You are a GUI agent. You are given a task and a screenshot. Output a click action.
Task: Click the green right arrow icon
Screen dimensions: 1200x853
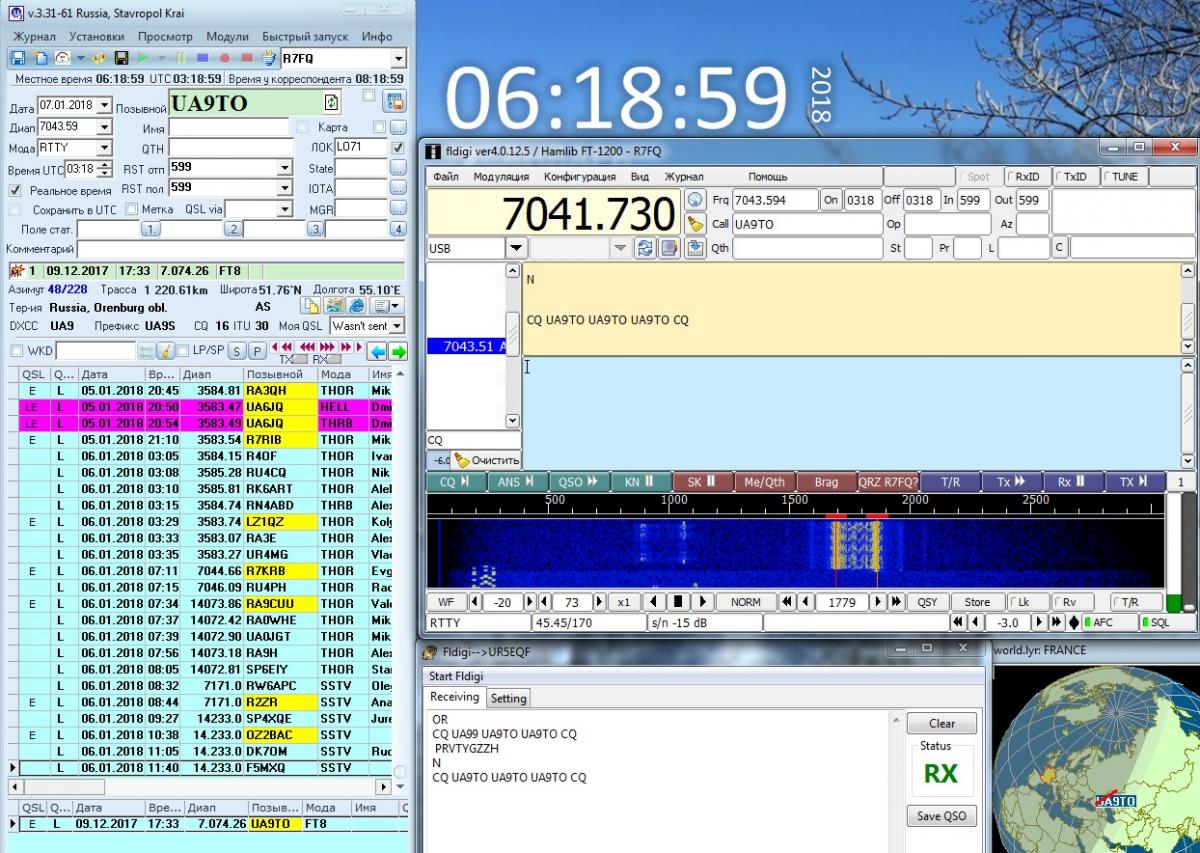(398, 351)
